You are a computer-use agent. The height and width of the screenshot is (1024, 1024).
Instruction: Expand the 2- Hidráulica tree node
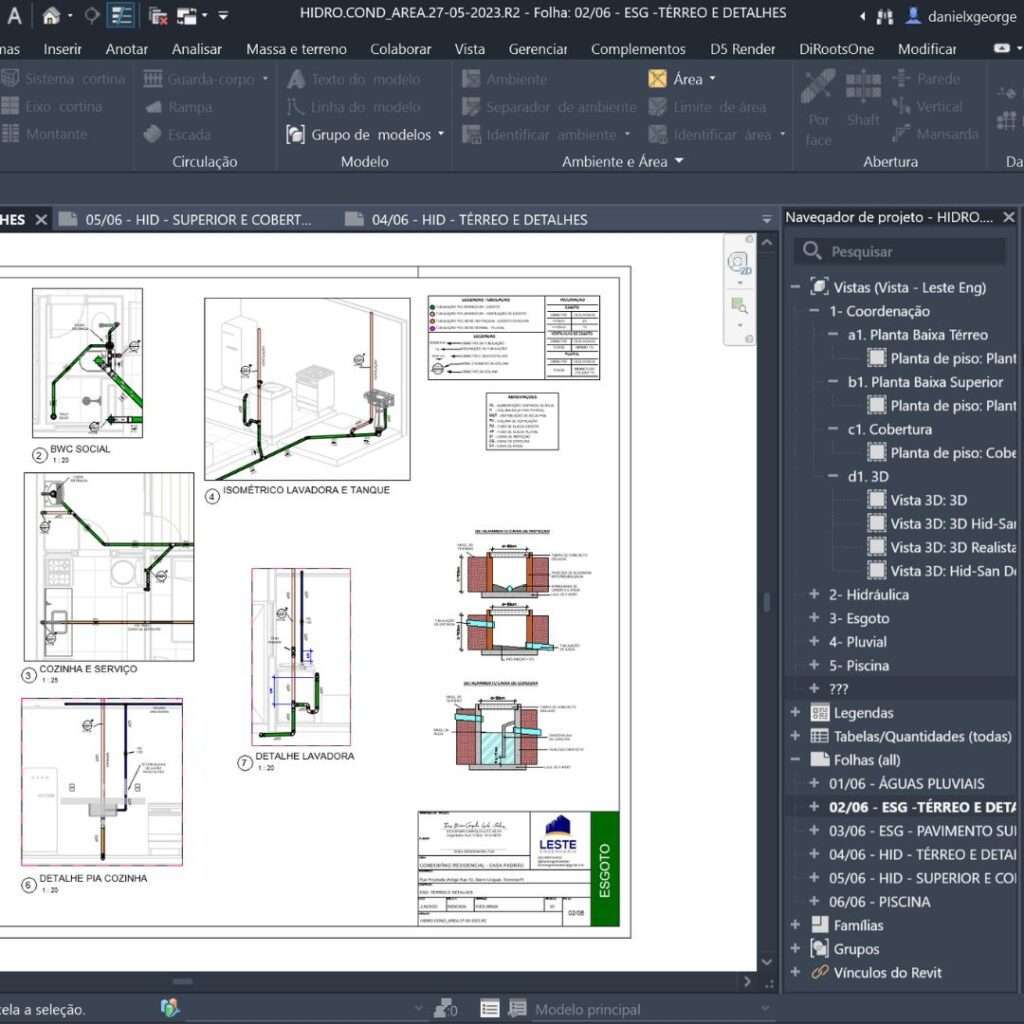click(x=816, y=595)
